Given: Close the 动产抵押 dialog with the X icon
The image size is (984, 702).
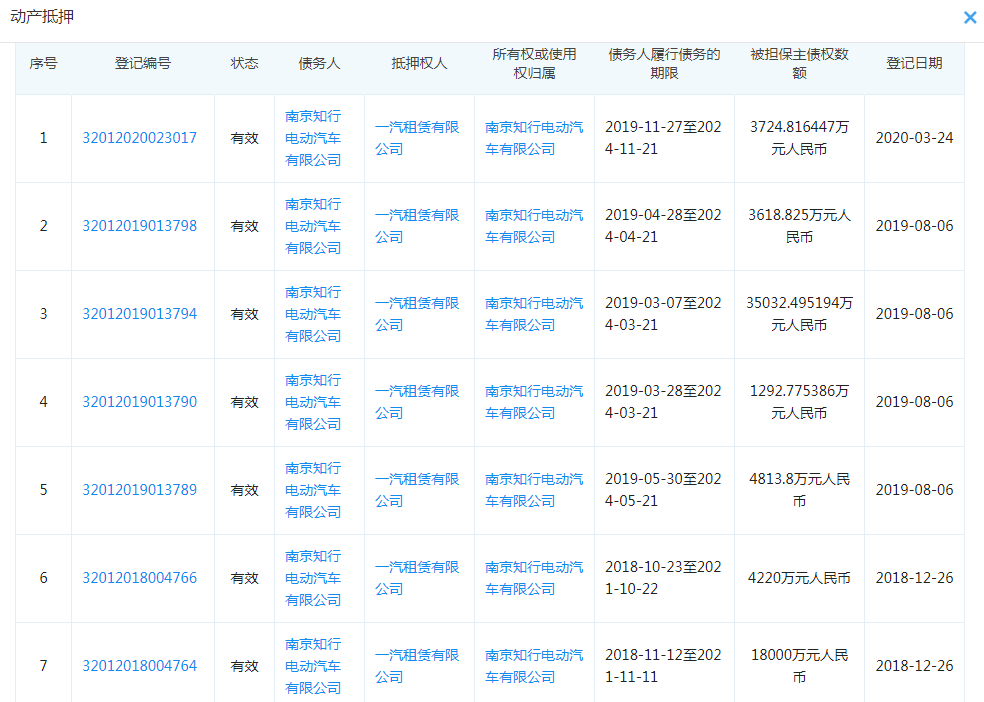Looking at the screenshot, I should click(970, 18).
